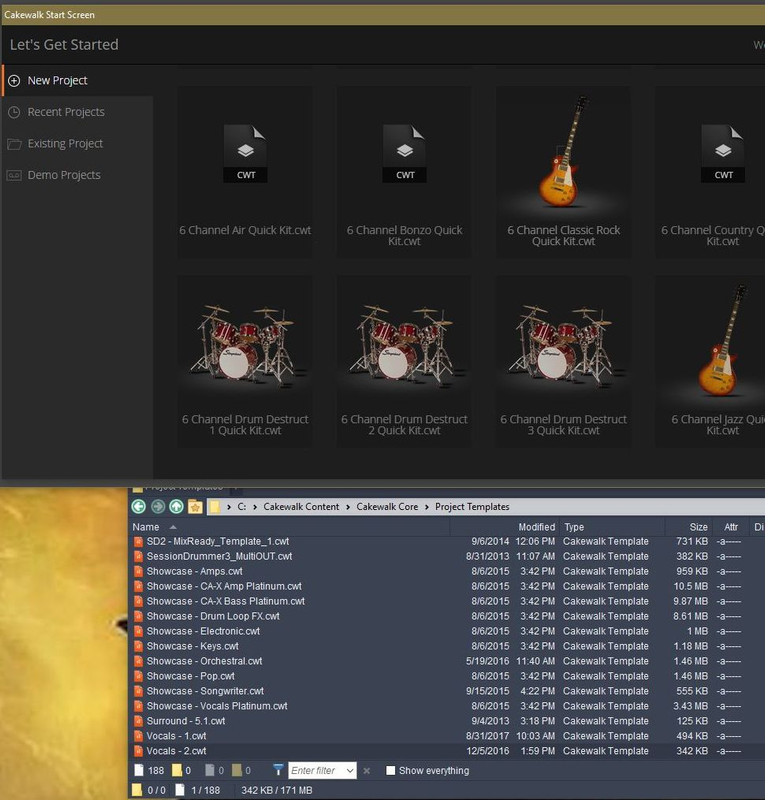Expand the chevron after Cakewalk Core
This screenshot has width=765, height=800.
pyautogui.click(x=426, y=507)
